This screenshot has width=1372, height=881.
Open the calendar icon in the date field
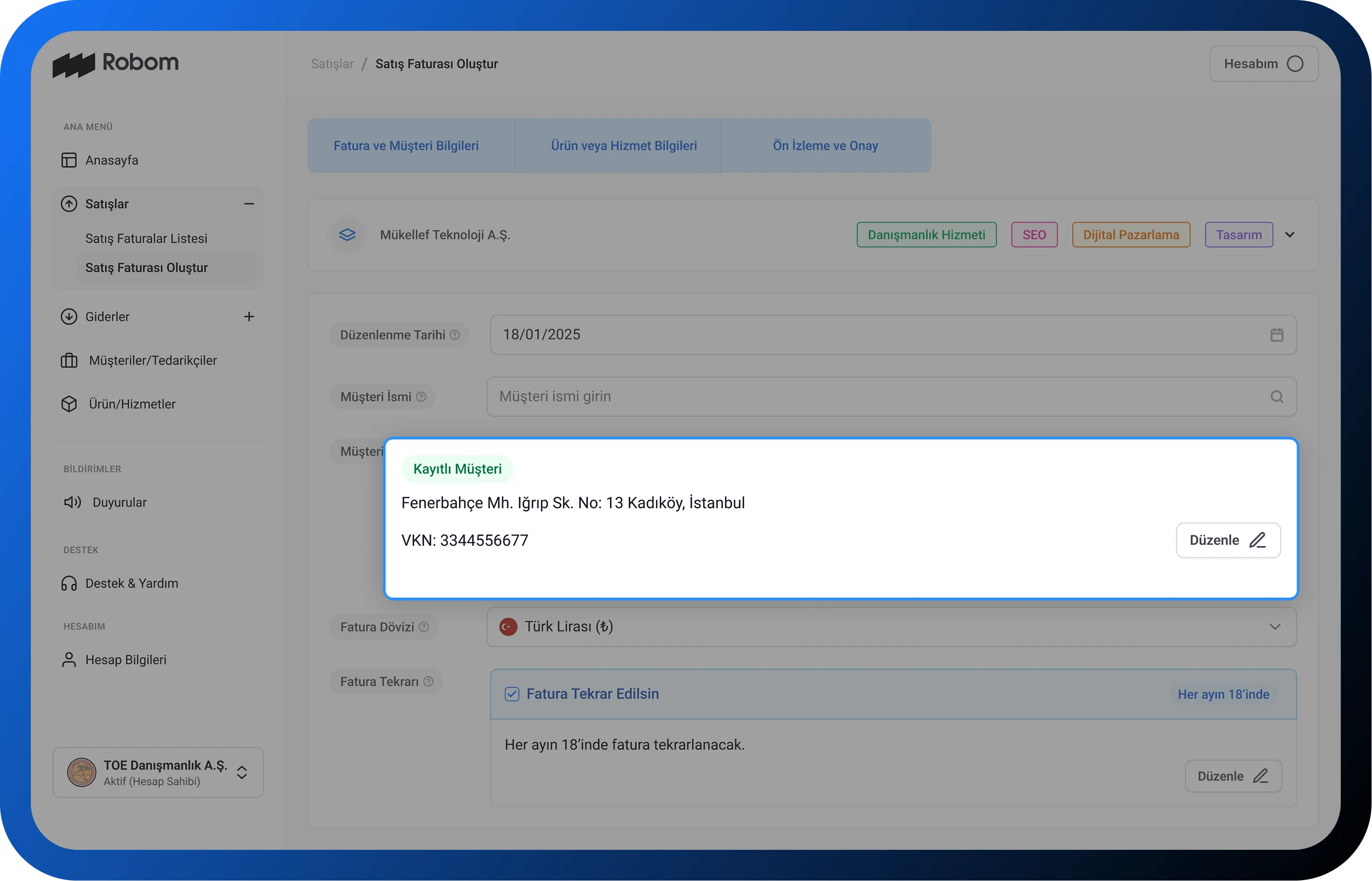1277,335
